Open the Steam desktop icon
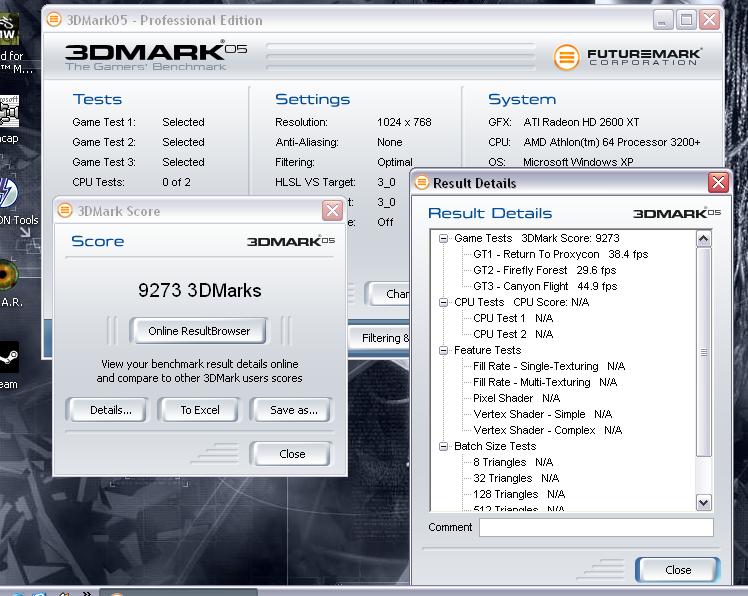Screen dimensions: 748x596 point(9,357)
